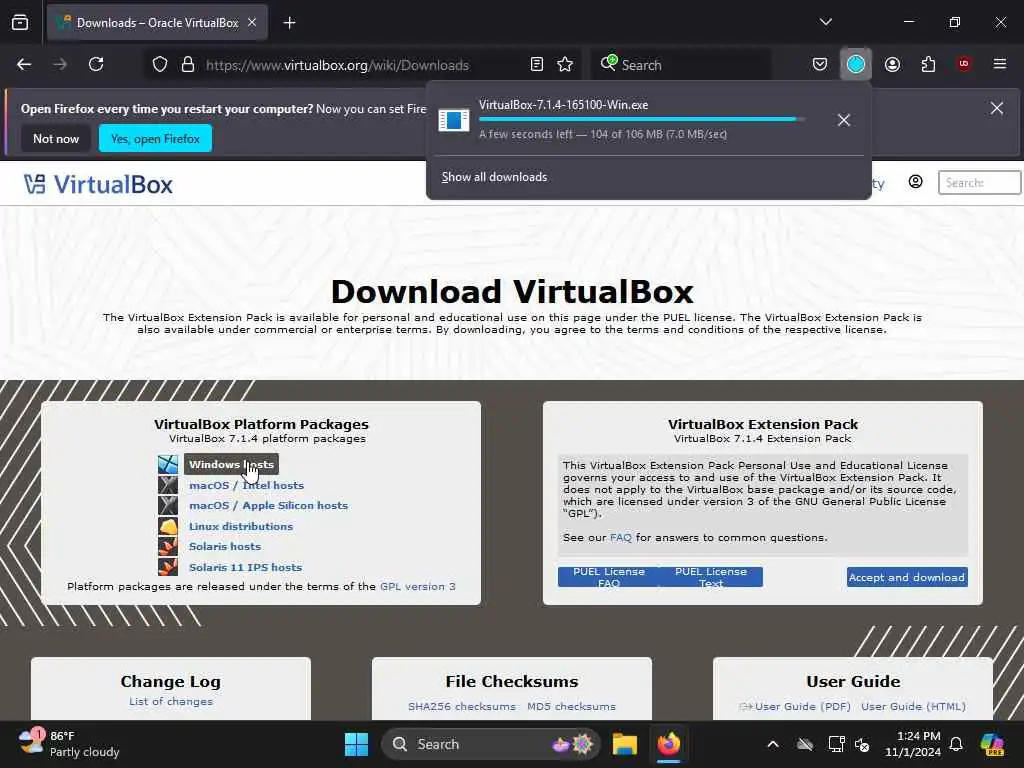Open the List of changes link
The image size is (1024, 768).
pos(171,701)
